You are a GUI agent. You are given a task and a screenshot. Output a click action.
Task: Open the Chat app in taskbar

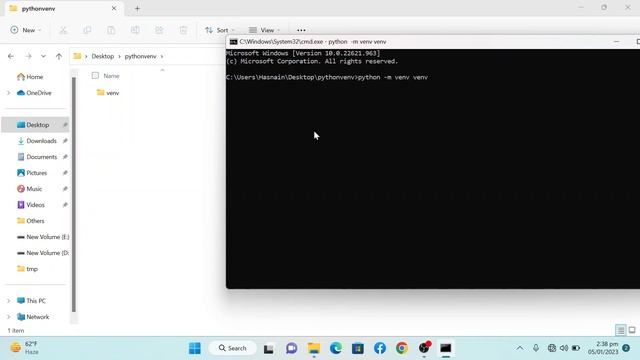point(291,348)
